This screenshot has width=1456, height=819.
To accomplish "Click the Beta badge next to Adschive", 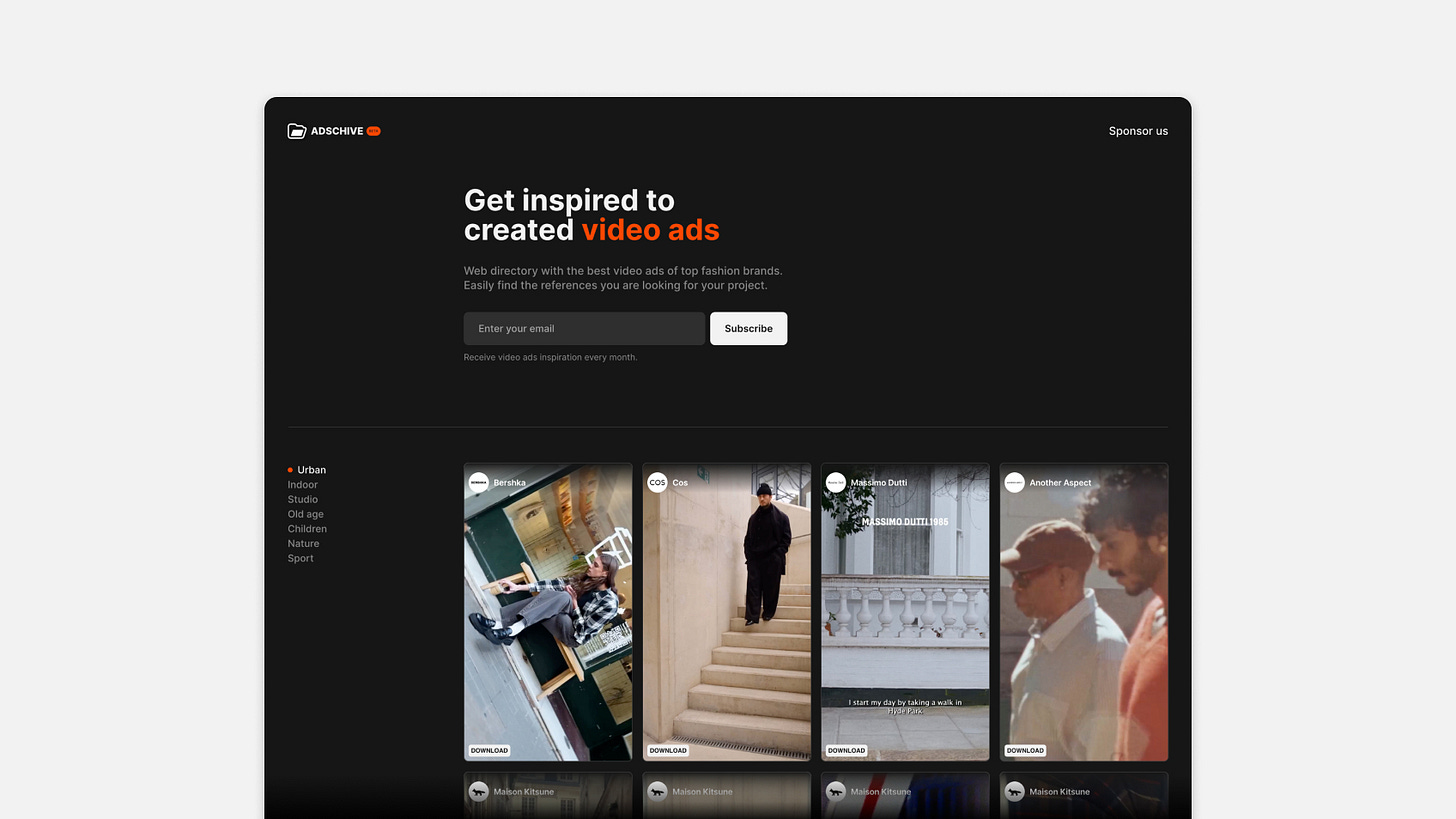I will coord(373,131).
